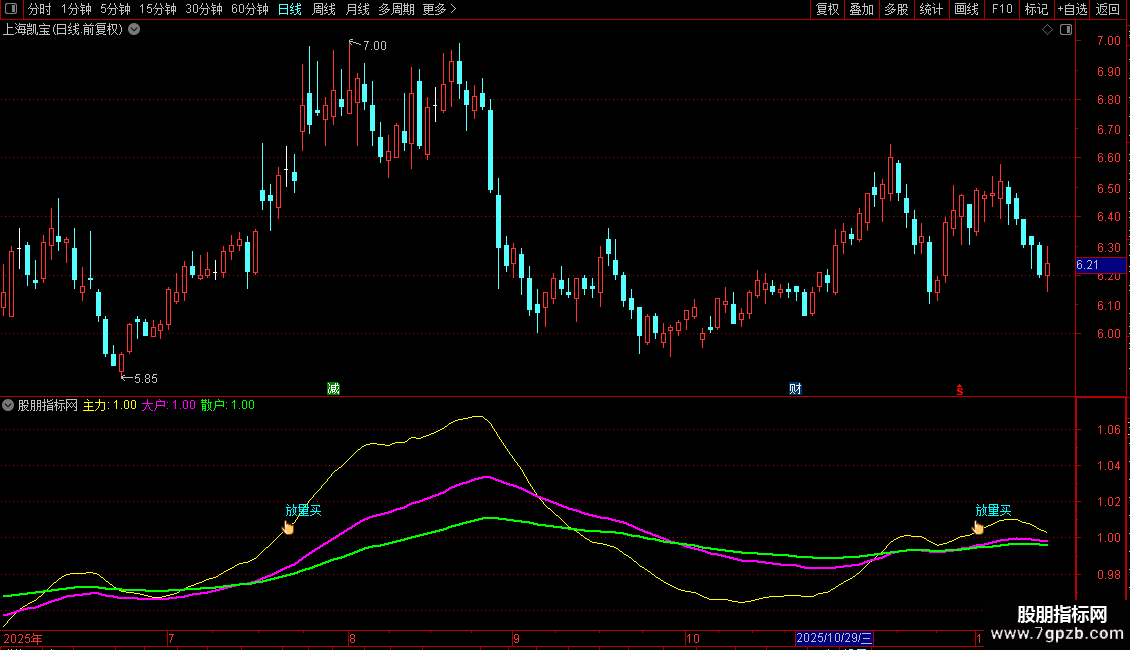Image resolution: width=1130 pixels, height=650 pixels.
Task: Click the latest 放量买 hand signal icon
Action: pyautogui.click(x=977, y=527)
